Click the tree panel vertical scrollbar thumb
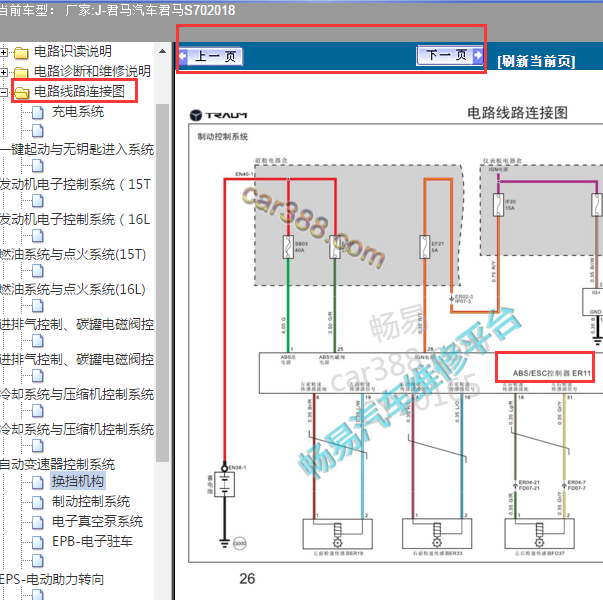The image size is (603, 600). 163,283
